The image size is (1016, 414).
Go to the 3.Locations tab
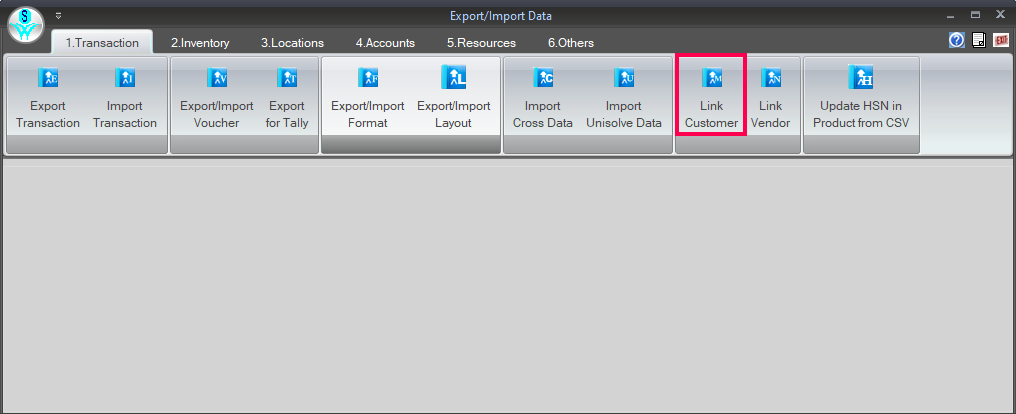point(292,43)
